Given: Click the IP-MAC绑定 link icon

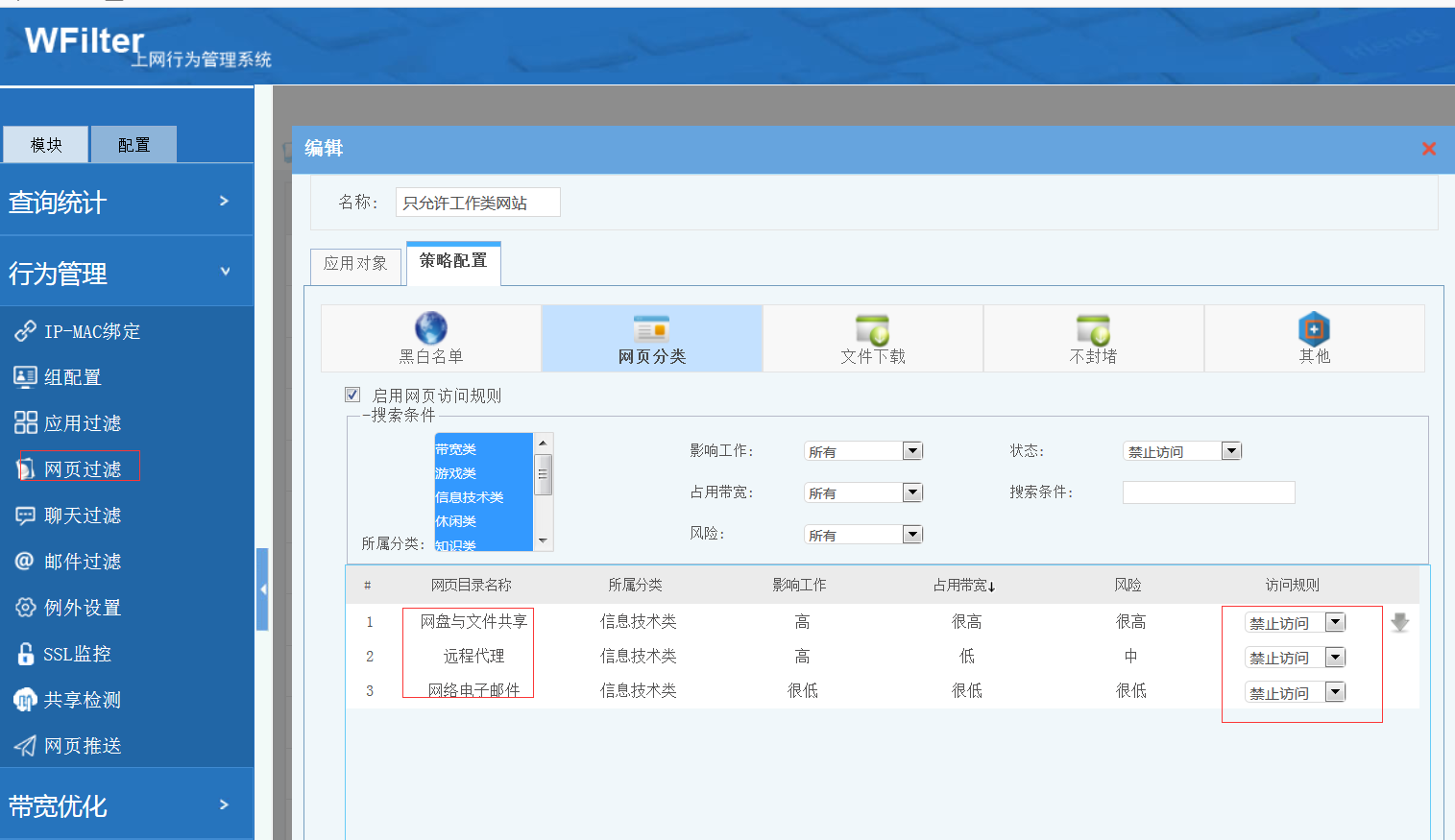Looking at the screenshot, I should tap(25, 331).
